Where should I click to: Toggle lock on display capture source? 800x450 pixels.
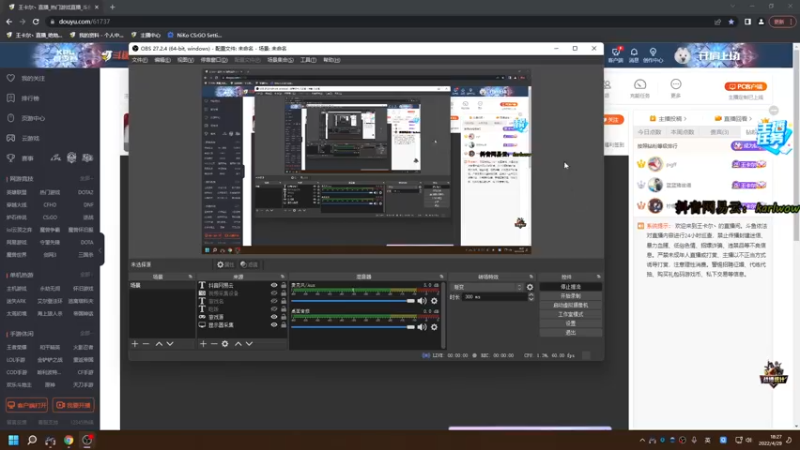tap(284, 325)
